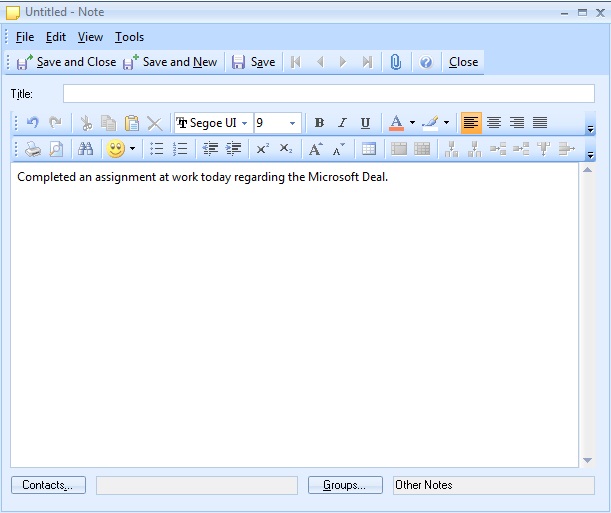The image size is (611, 513).
Task: Click the Save and Close button
Action: pos(67,62)
